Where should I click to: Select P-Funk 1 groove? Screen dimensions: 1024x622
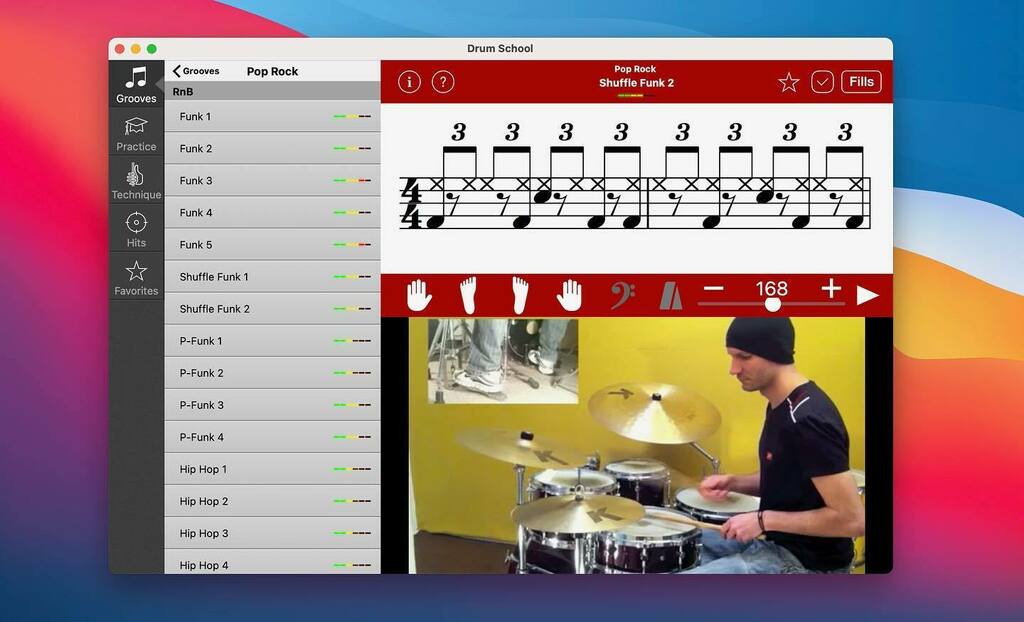click(272, 340)
